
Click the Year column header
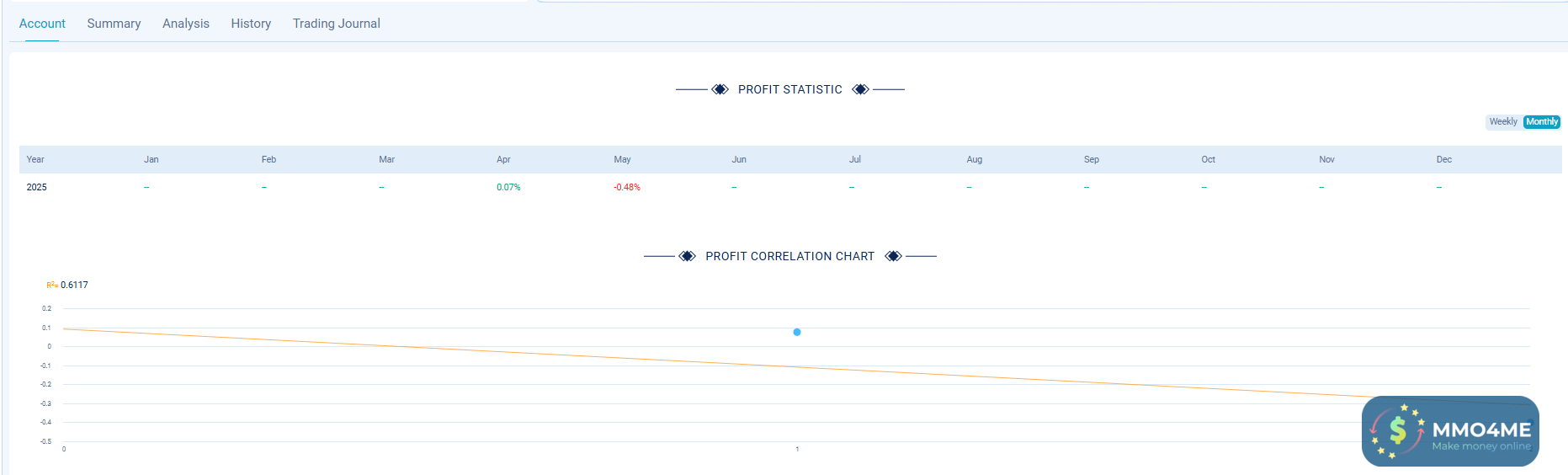(x=35, y=159)
